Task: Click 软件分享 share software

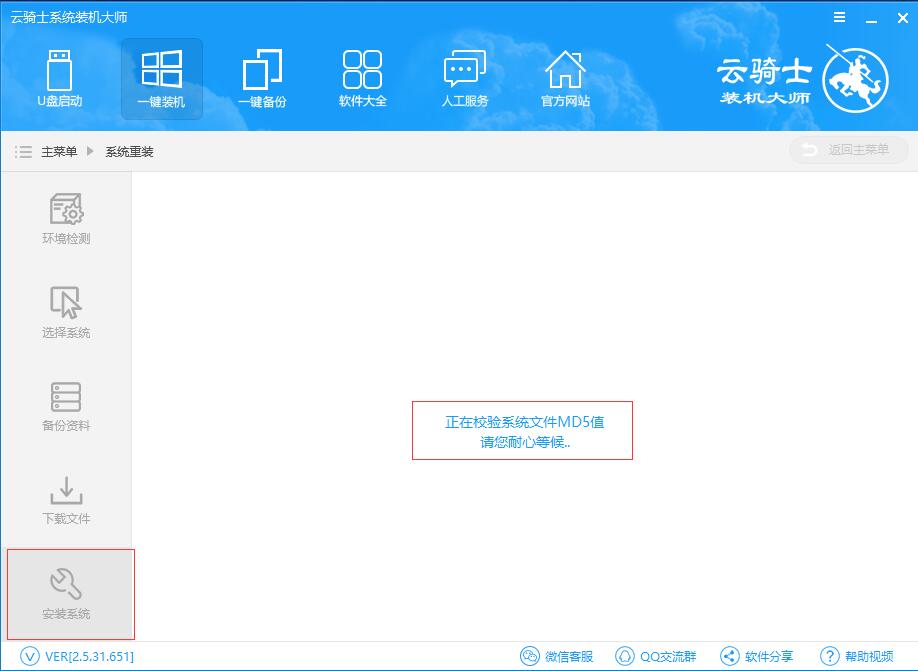Action: tap(756, 656)
